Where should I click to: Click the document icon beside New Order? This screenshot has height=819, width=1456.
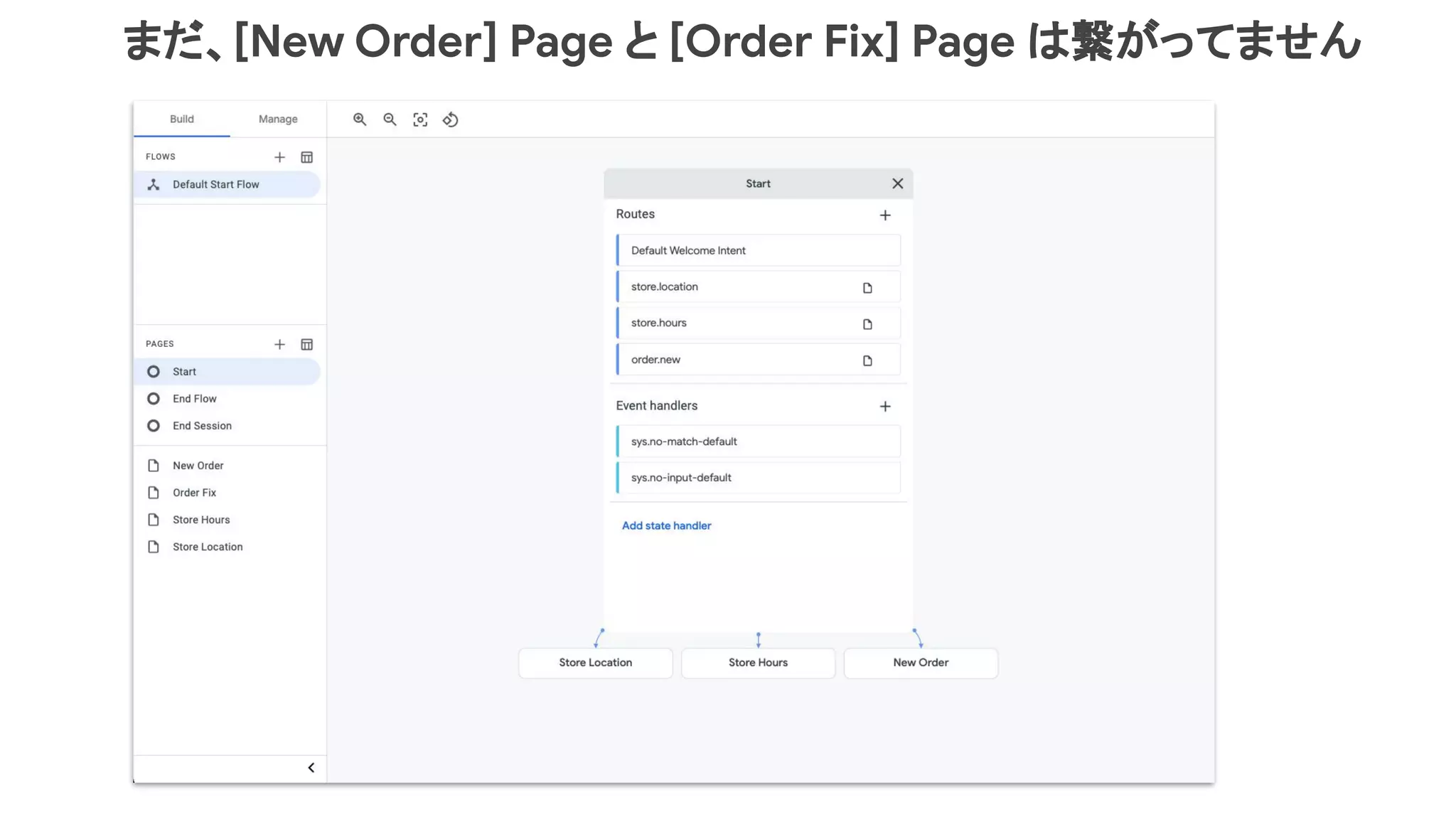(x=154, y=465)
